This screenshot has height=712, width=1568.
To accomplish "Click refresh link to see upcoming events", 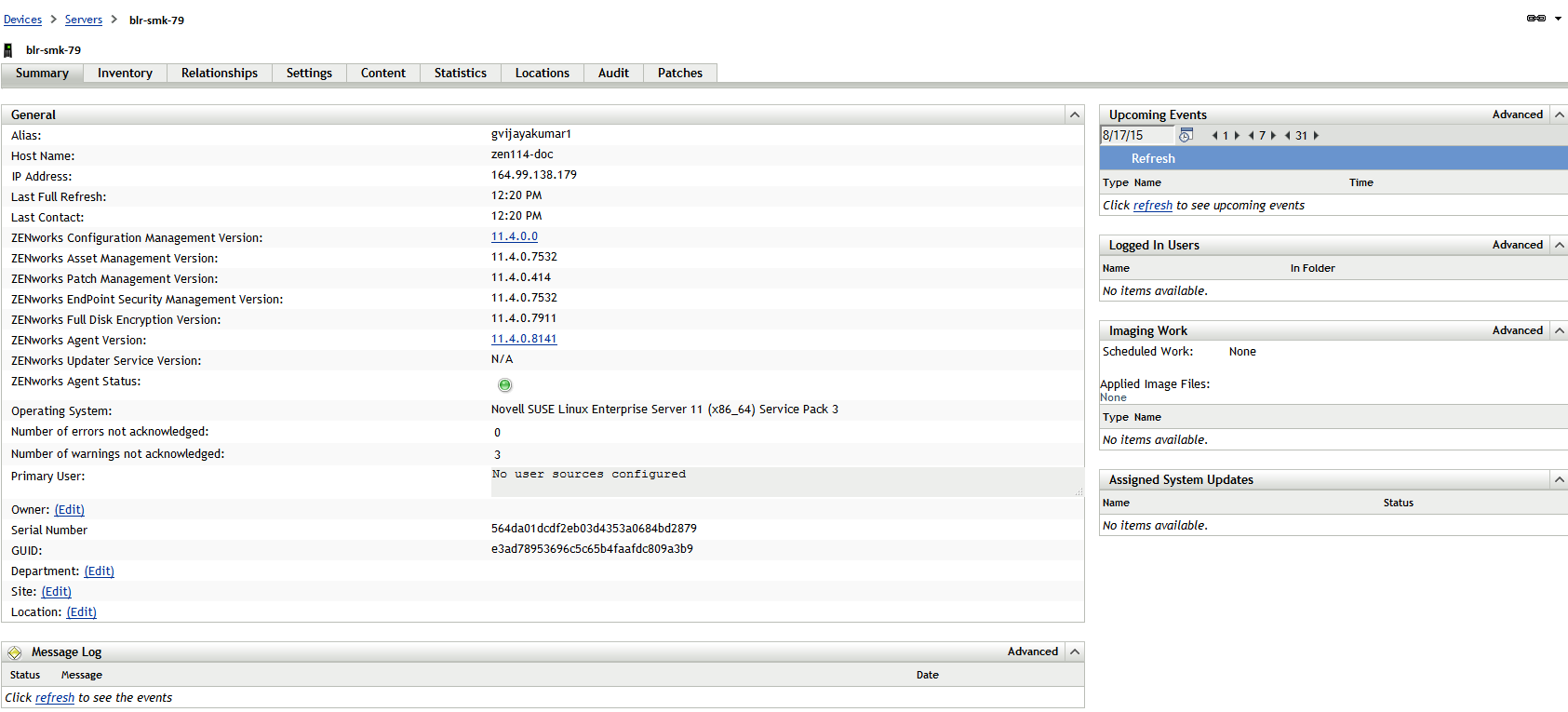I will pyautogui.click(x=1153, y=206).
